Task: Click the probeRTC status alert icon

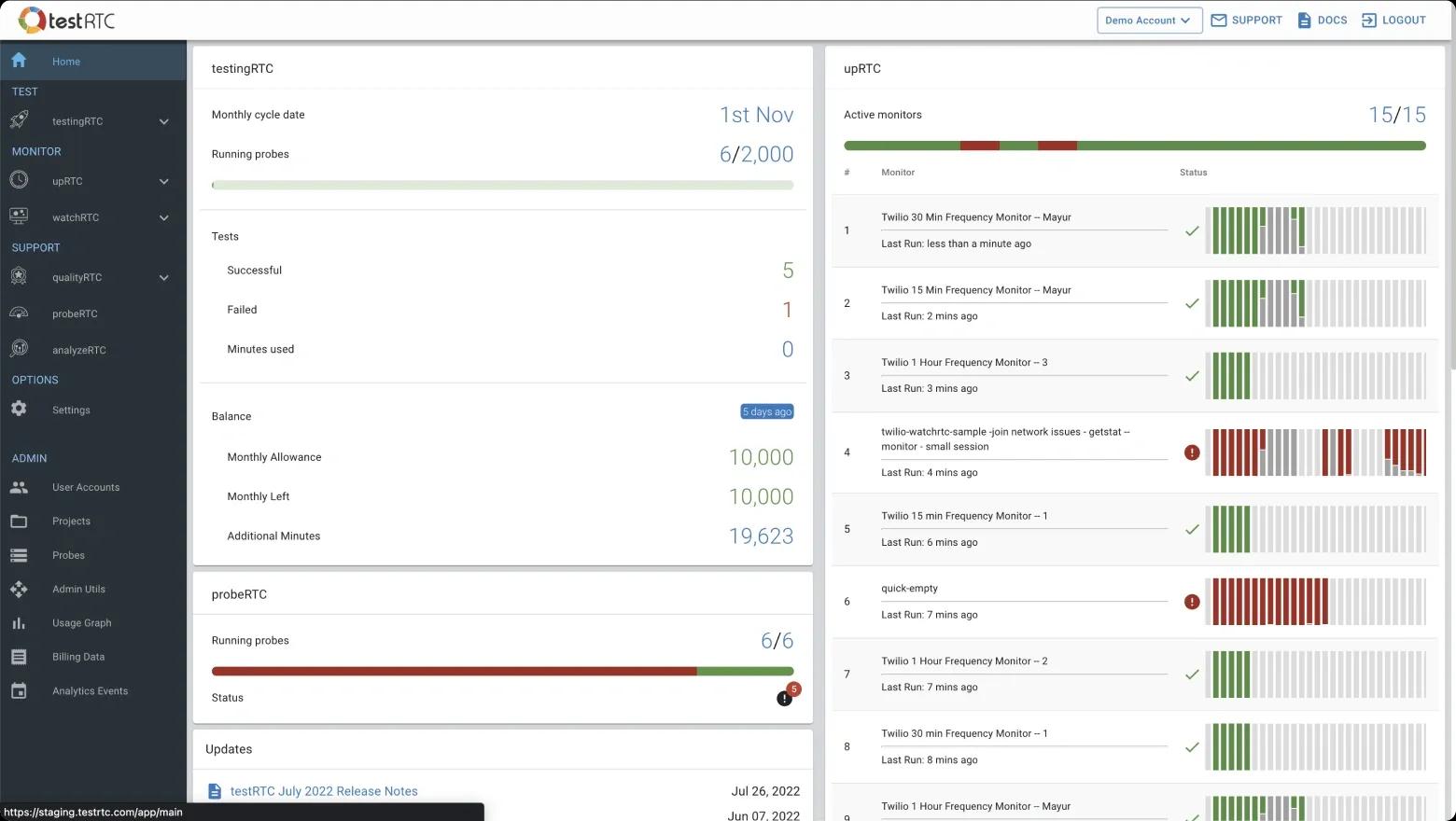Action: (x=784, y=698)
